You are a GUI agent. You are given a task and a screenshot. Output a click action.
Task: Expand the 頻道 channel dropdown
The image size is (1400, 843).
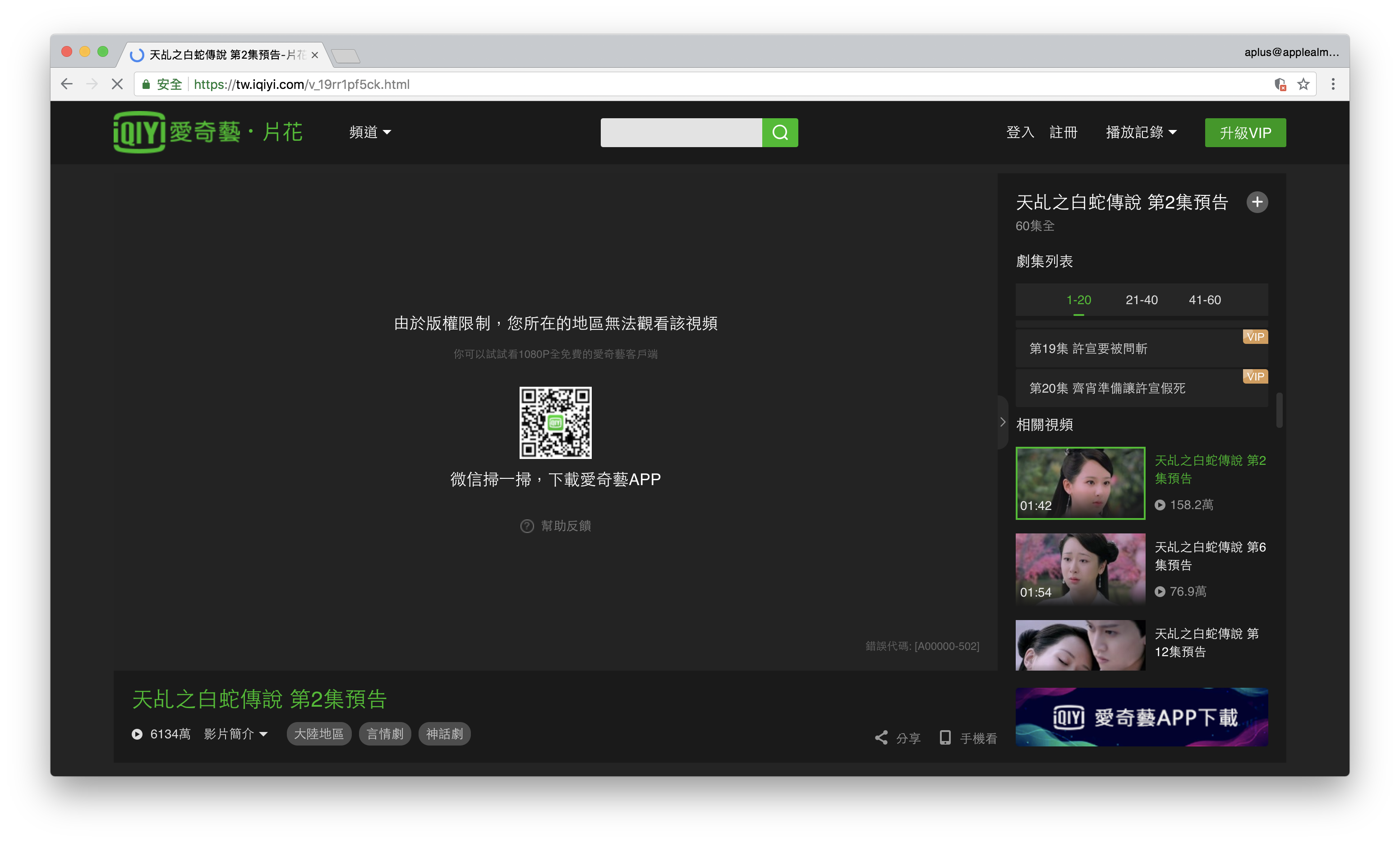pos(369,132)
